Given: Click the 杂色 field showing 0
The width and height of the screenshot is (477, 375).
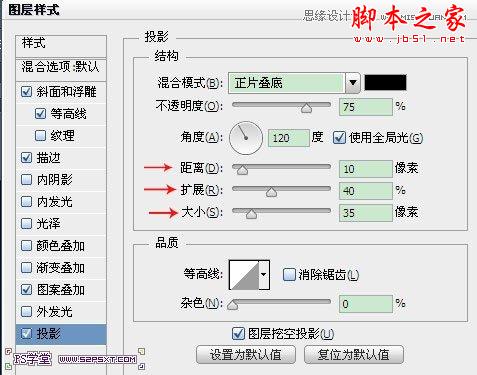Looking at the screenshot, I should click(366, 304).
